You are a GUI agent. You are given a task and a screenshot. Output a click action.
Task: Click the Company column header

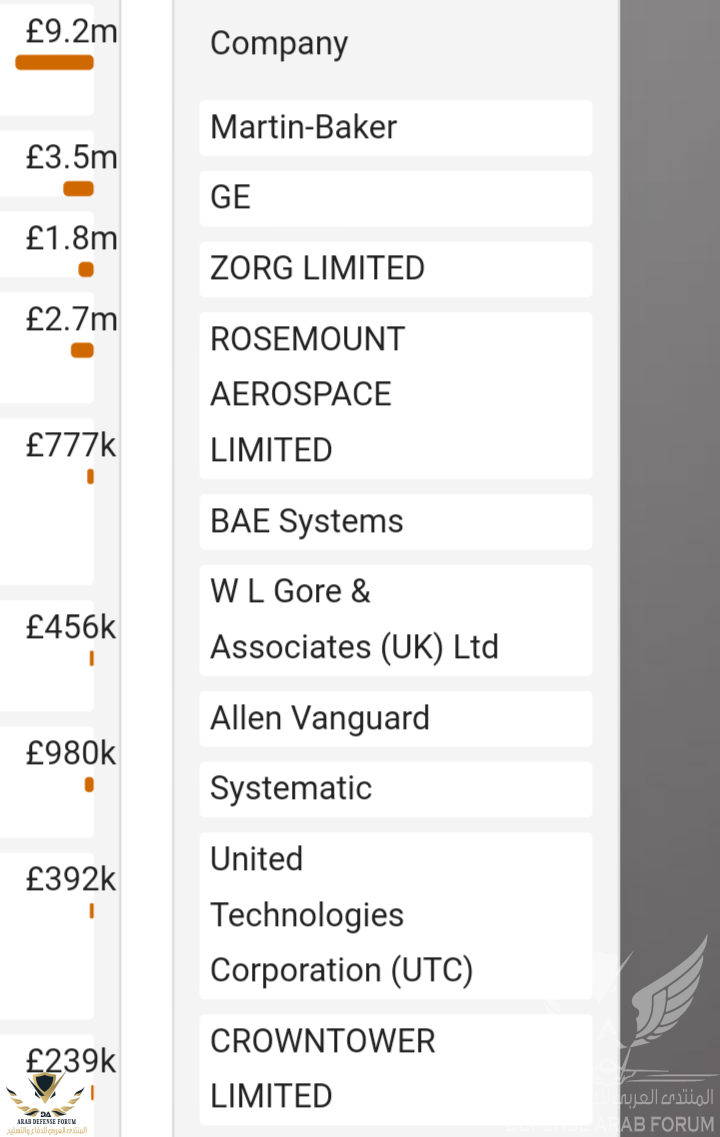(x=279, y=44)
